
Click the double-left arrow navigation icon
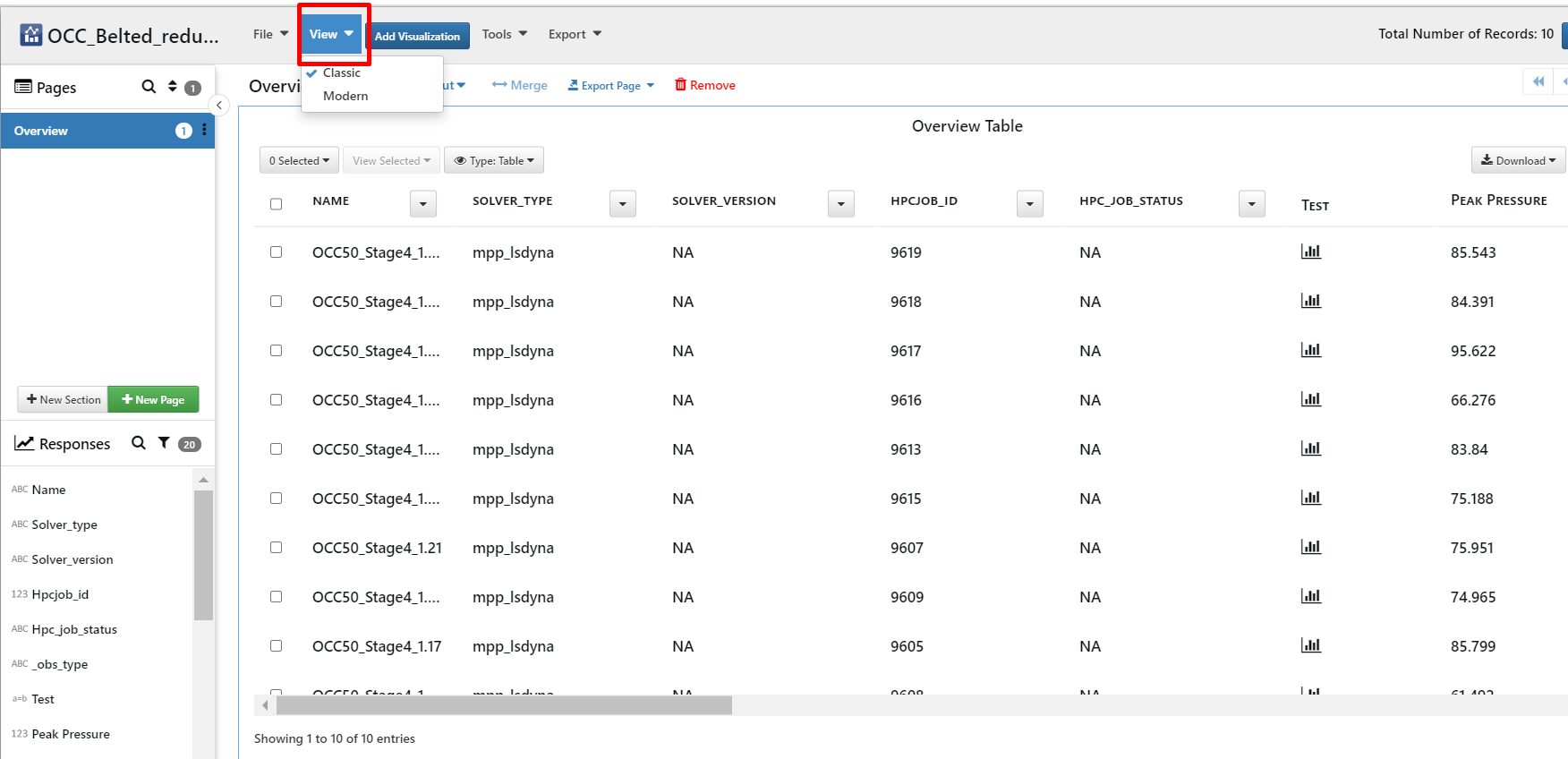pos(1538,81)
